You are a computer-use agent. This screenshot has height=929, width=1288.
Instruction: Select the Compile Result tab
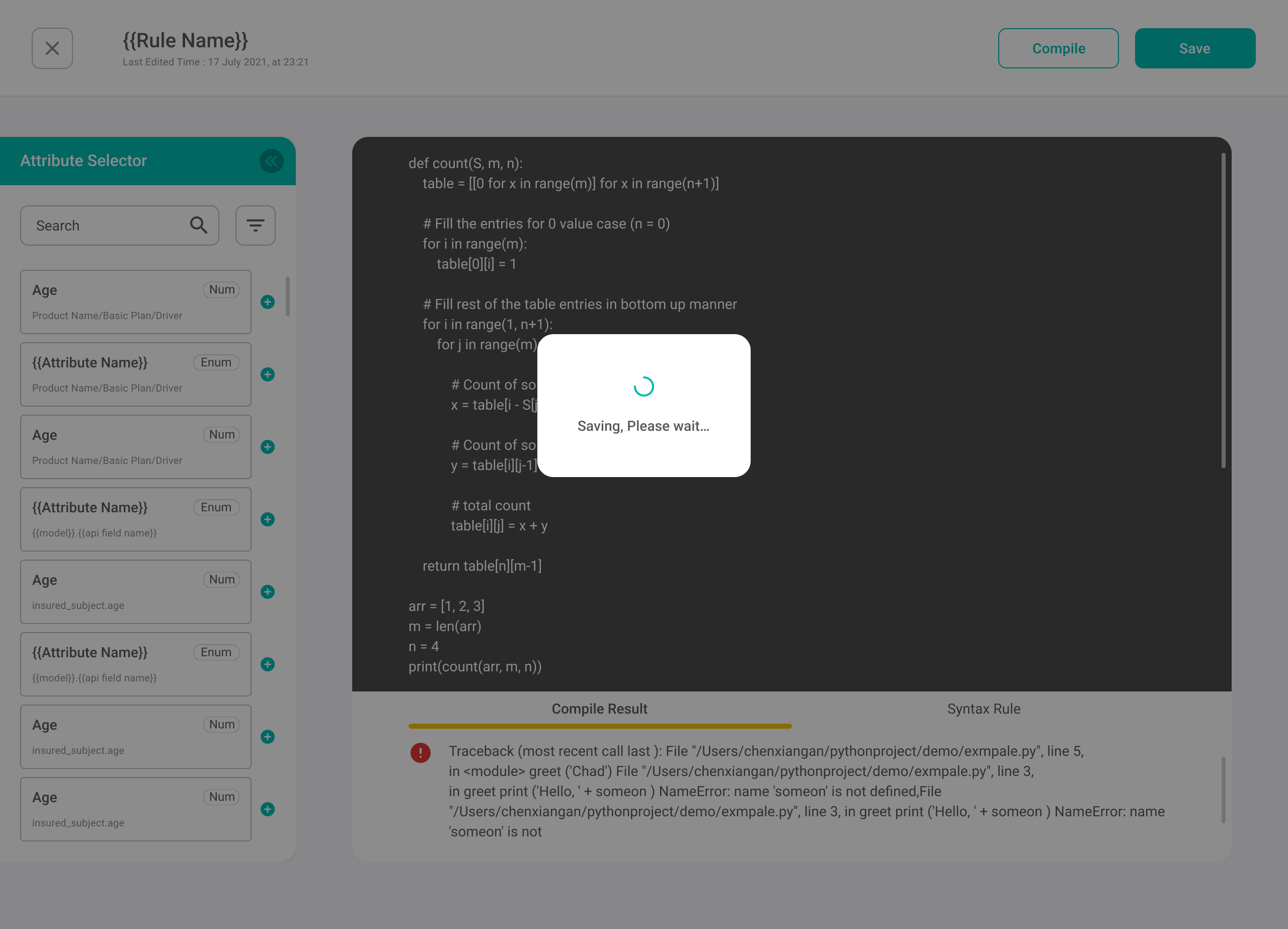(x=599, y=709)
